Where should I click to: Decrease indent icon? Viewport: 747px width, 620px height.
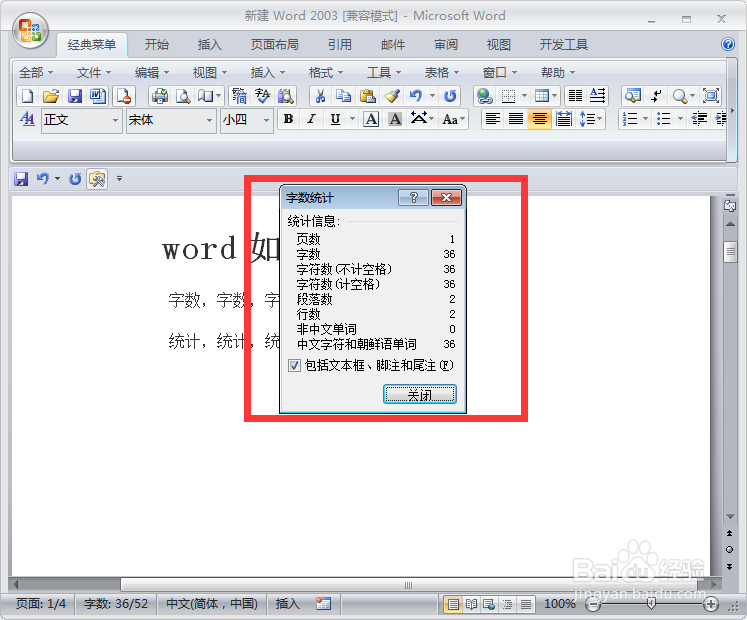tap(699, 119)
